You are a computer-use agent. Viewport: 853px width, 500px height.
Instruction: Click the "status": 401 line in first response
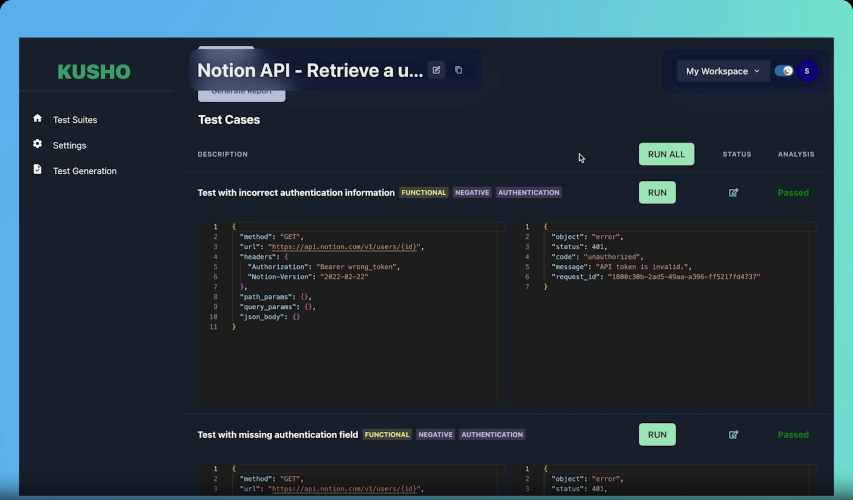tap(579, 246)
